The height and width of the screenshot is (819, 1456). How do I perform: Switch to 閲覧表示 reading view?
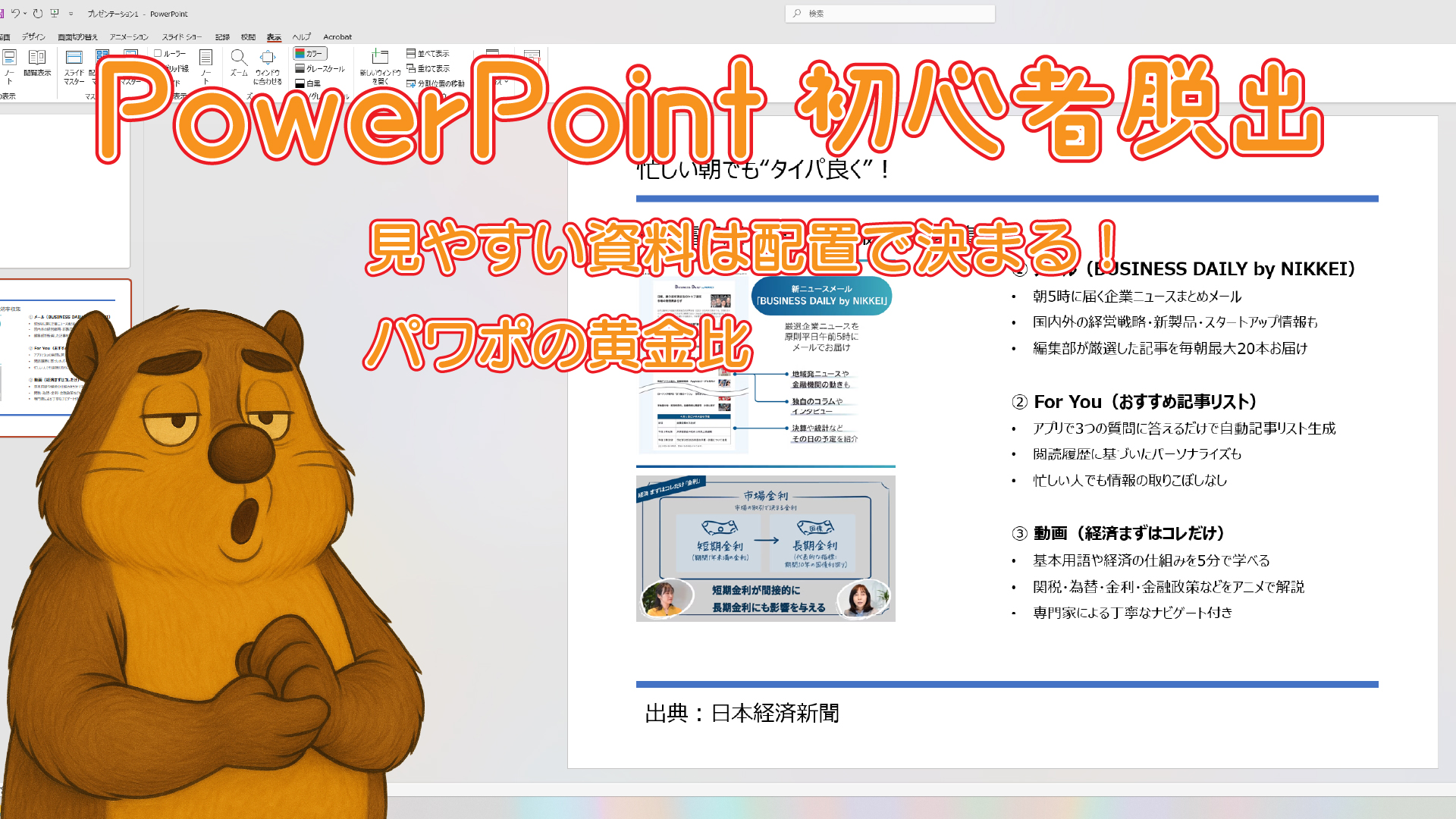click(x=37, y=64)
